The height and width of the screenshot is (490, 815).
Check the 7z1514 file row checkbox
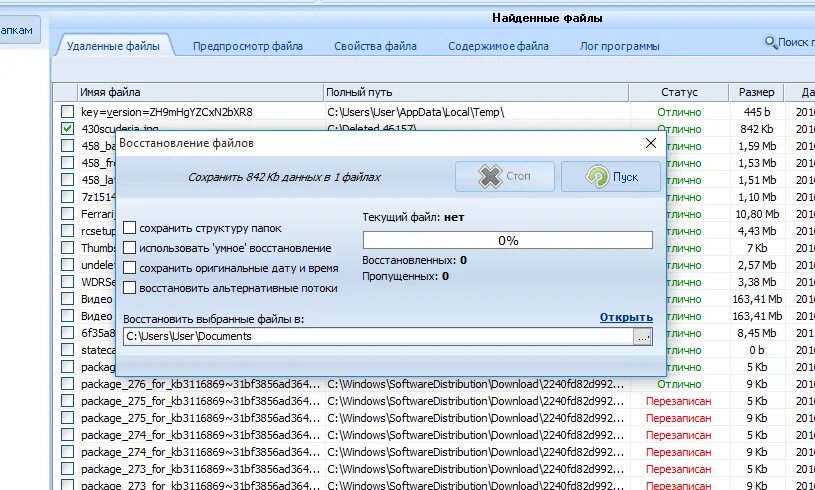pos(67,196)
